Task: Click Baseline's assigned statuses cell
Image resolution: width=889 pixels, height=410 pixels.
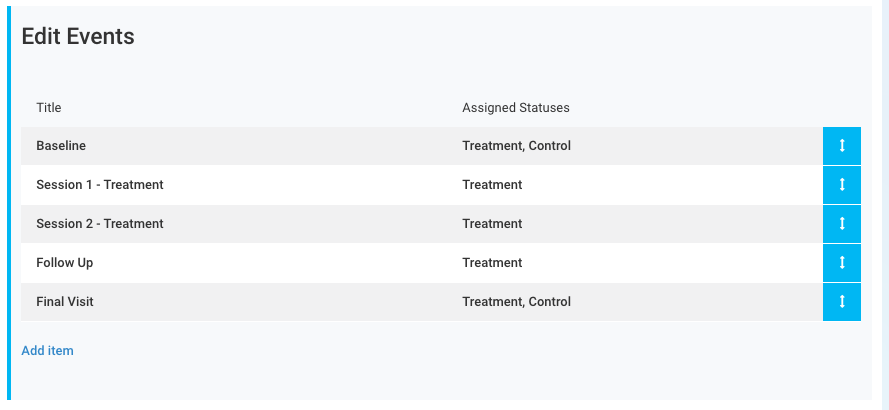Action: pos(516,146)
